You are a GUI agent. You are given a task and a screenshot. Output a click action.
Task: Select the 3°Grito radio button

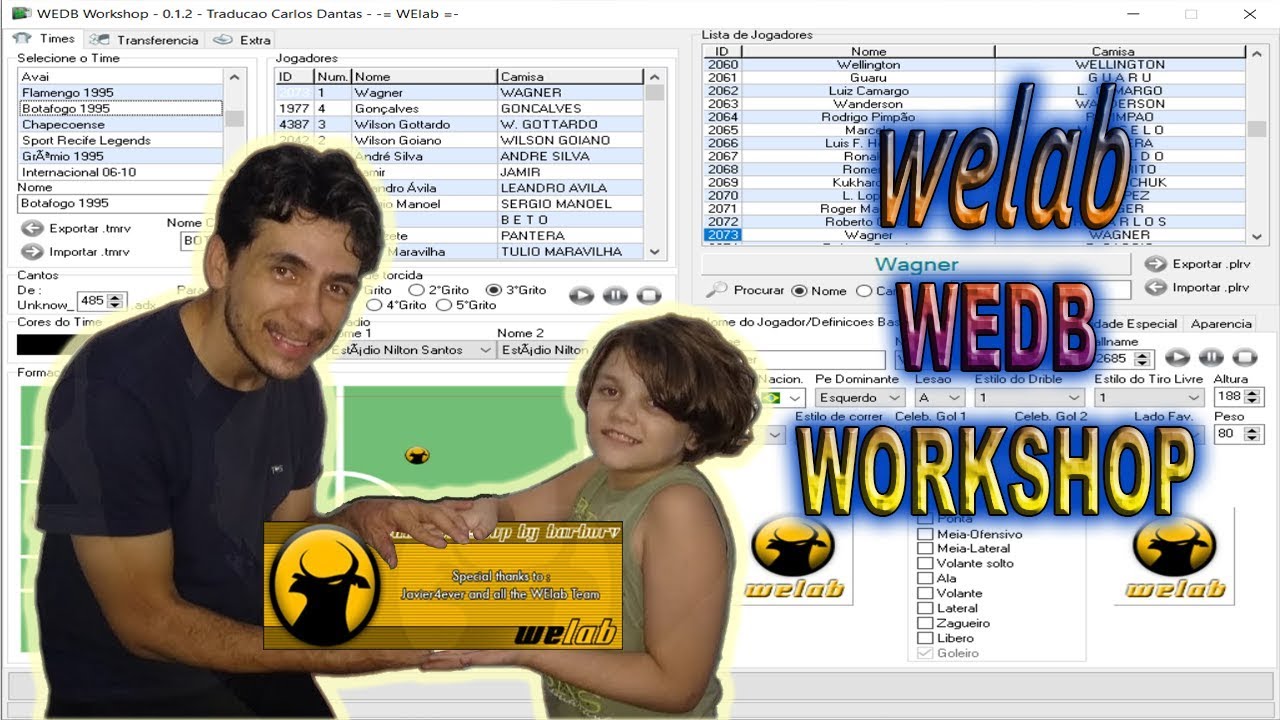click(493, 290)
